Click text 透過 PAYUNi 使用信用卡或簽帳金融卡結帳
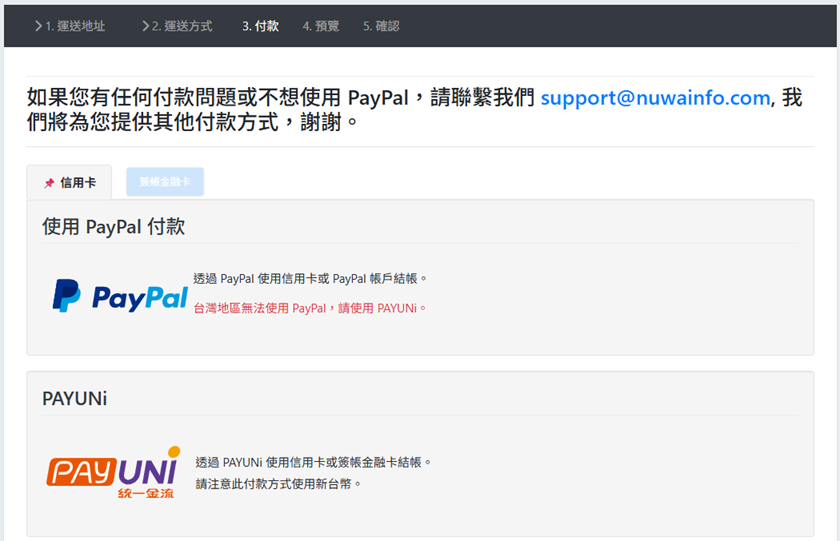840x541 pixels. coord(313,462)
